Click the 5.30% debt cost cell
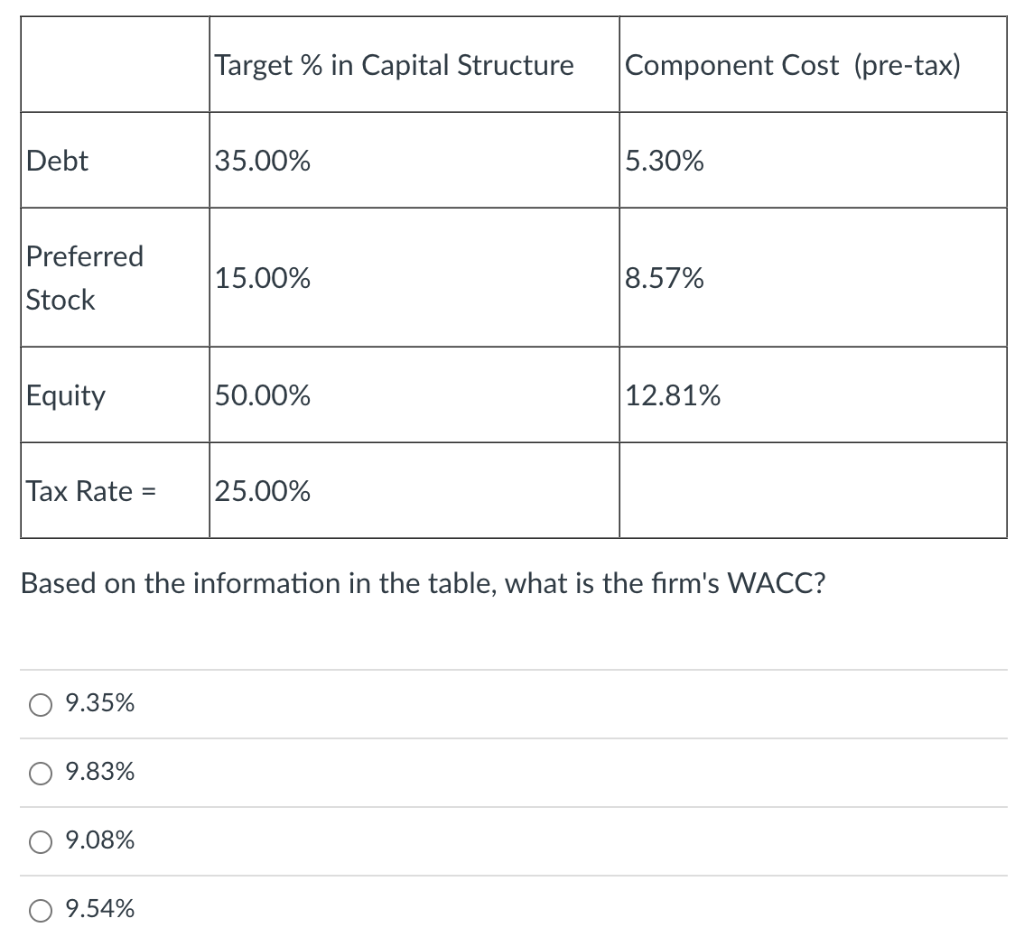The height and width of the screenshot is (937, 1024). pos(665,160)
